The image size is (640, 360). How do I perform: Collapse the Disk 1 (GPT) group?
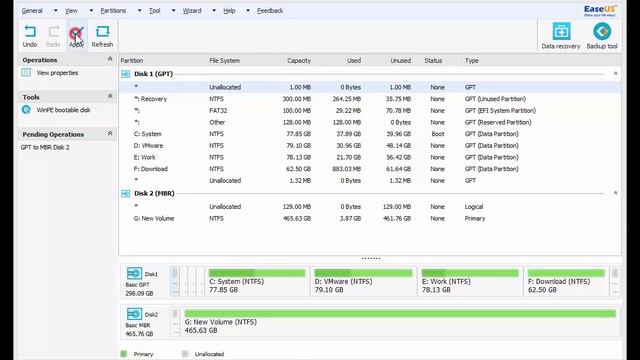[x=616, y=73]
